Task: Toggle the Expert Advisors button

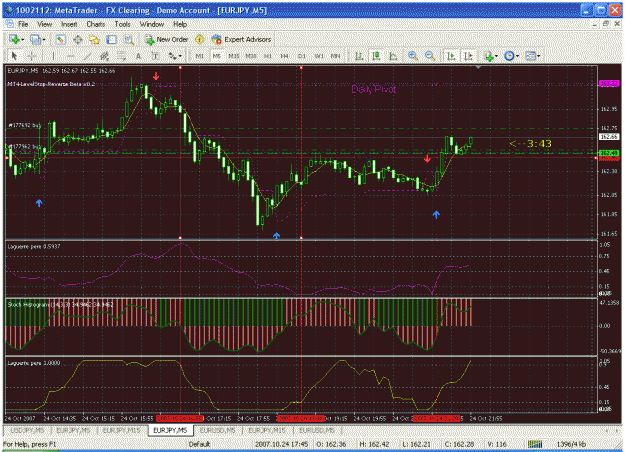Action: 242,39
